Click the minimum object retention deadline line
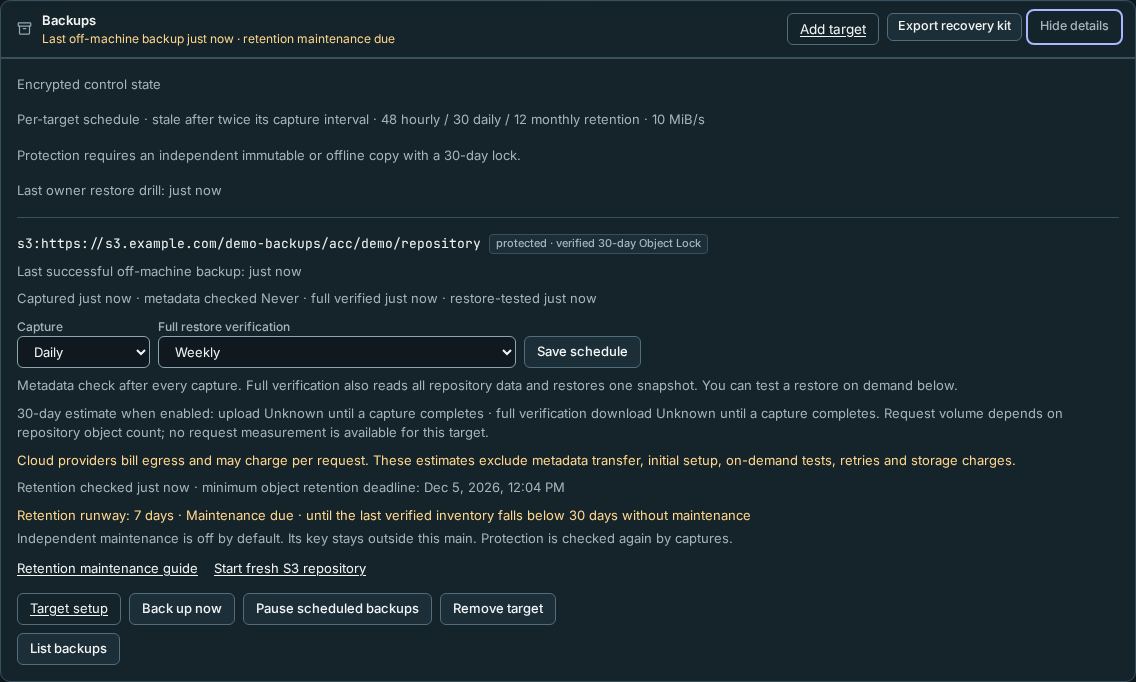The height and width of the screenshot is (682, 1136). pyautogui.click(x=291, y=488)
